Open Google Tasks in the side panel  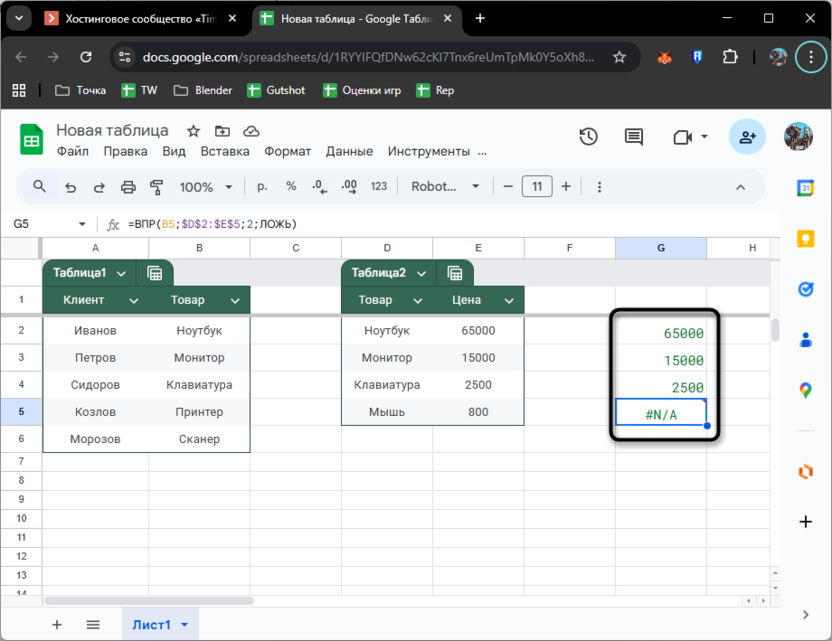pos(806,287)
